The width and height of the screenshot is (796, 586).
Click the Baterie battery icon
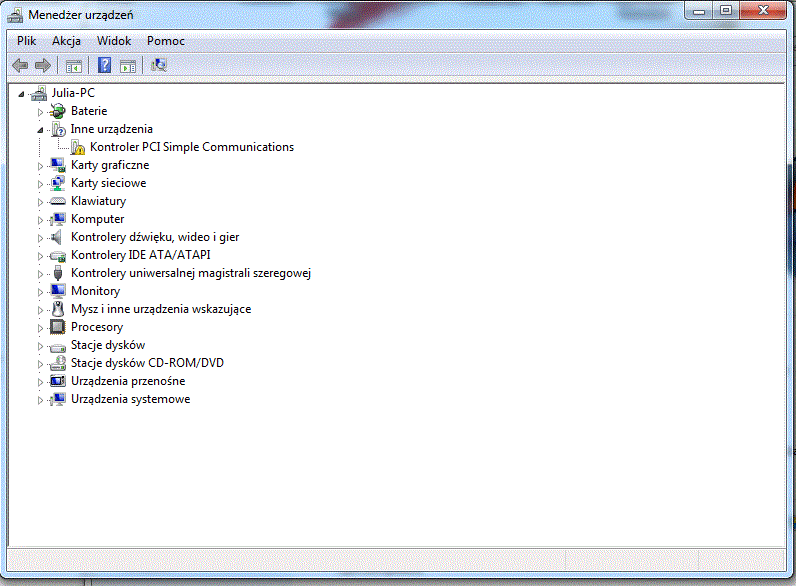tap(58, 111)
